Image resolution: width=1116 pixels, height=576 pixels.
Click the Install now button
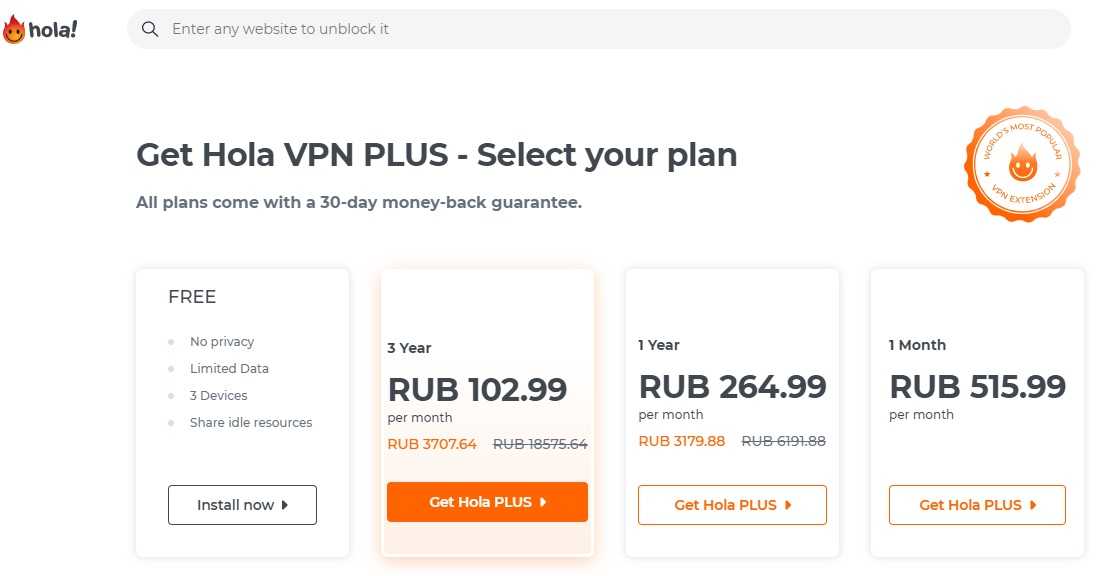tap(242, 505)
